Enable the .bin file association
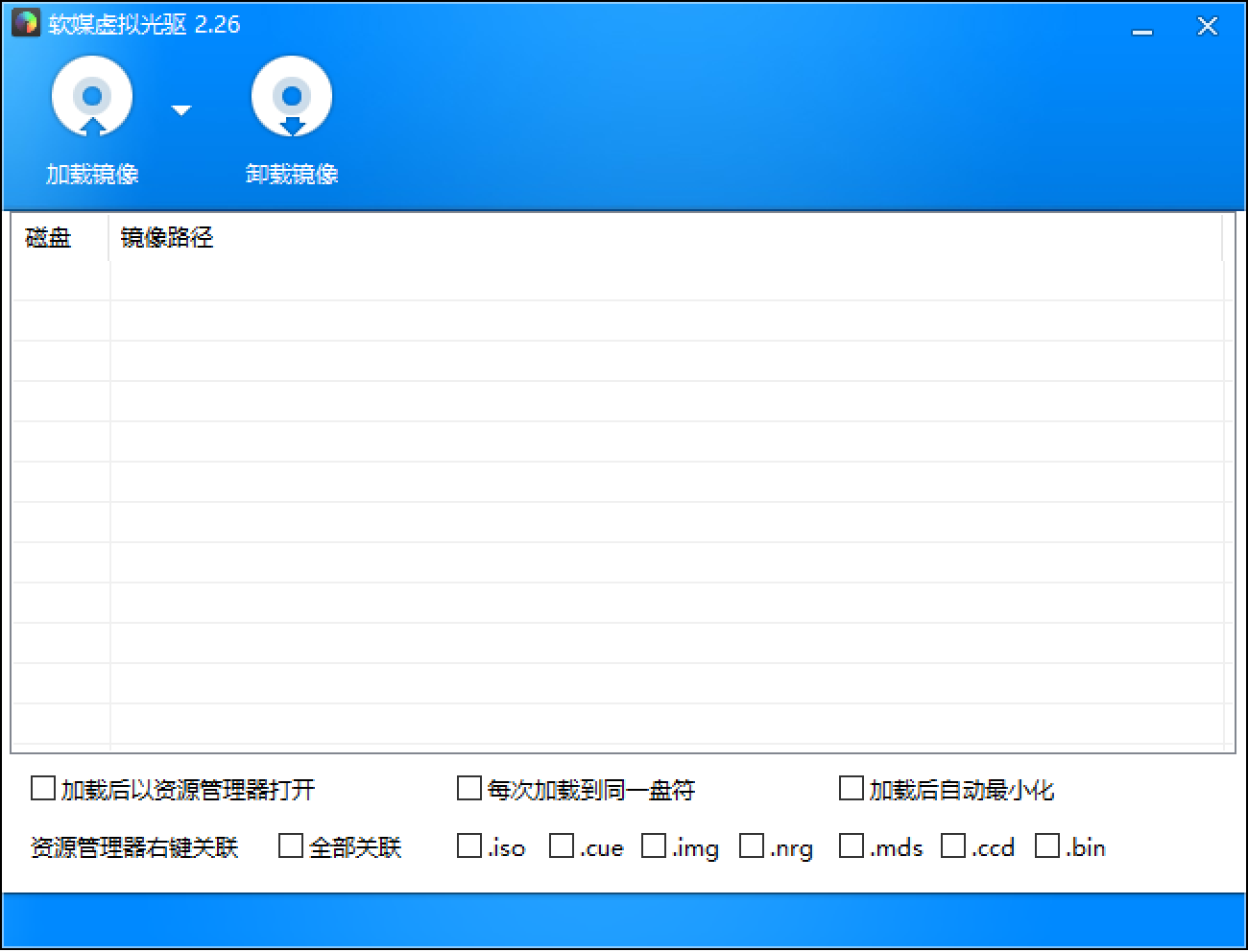The width and height of the screenshot is (1248, 952). pyautogui.click(x=1047, y=846)
